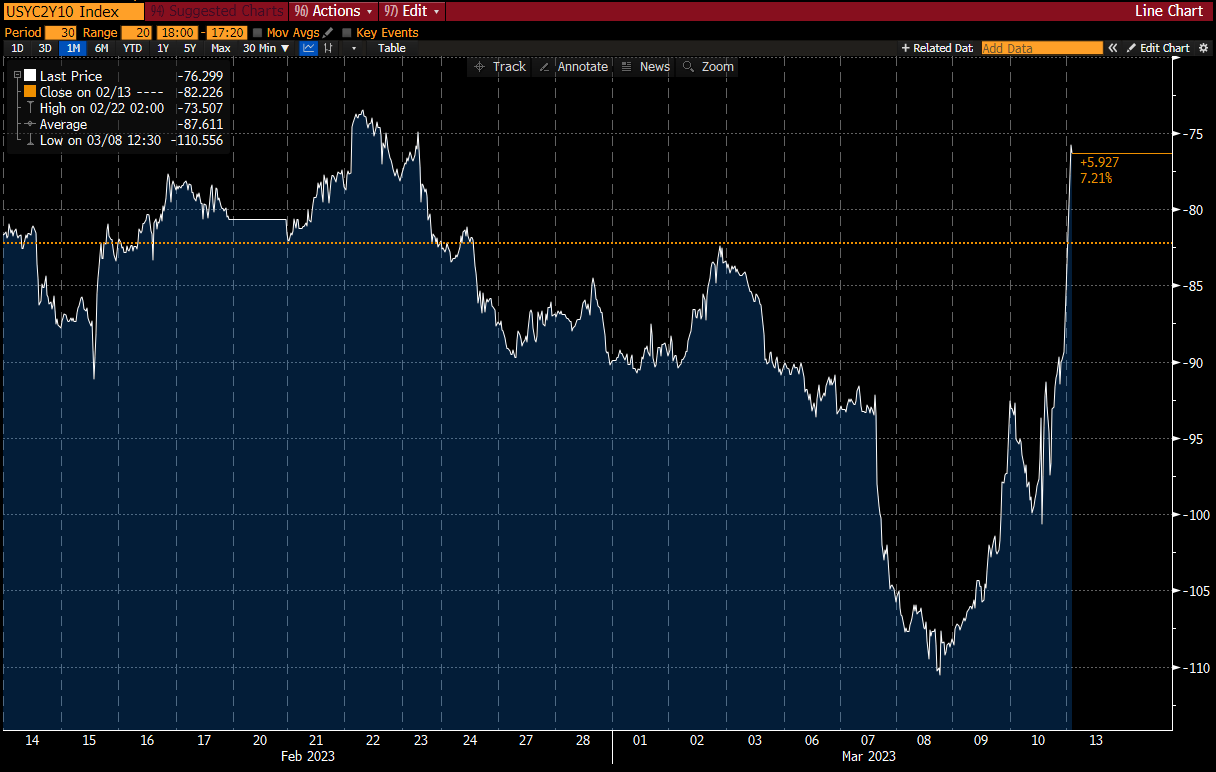Enable the Key Events checkbox

[348, 32]
